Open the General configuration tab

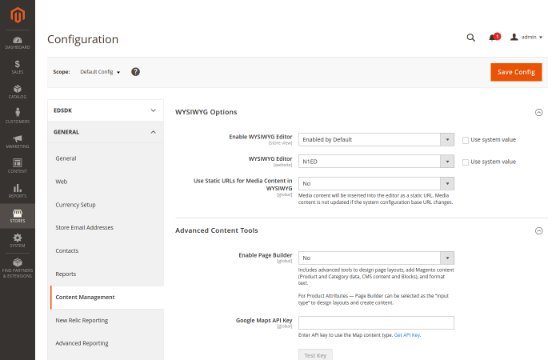coord(66,158)
